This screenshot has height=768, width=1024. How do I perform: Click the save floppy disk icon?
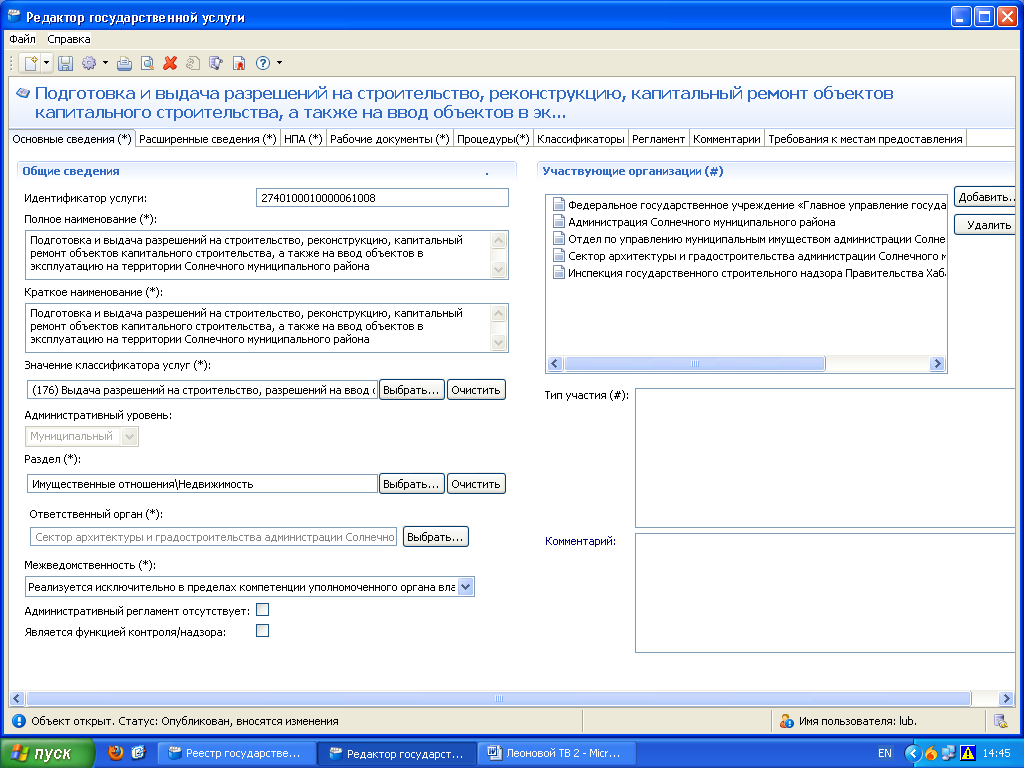(x=65, y=63)
